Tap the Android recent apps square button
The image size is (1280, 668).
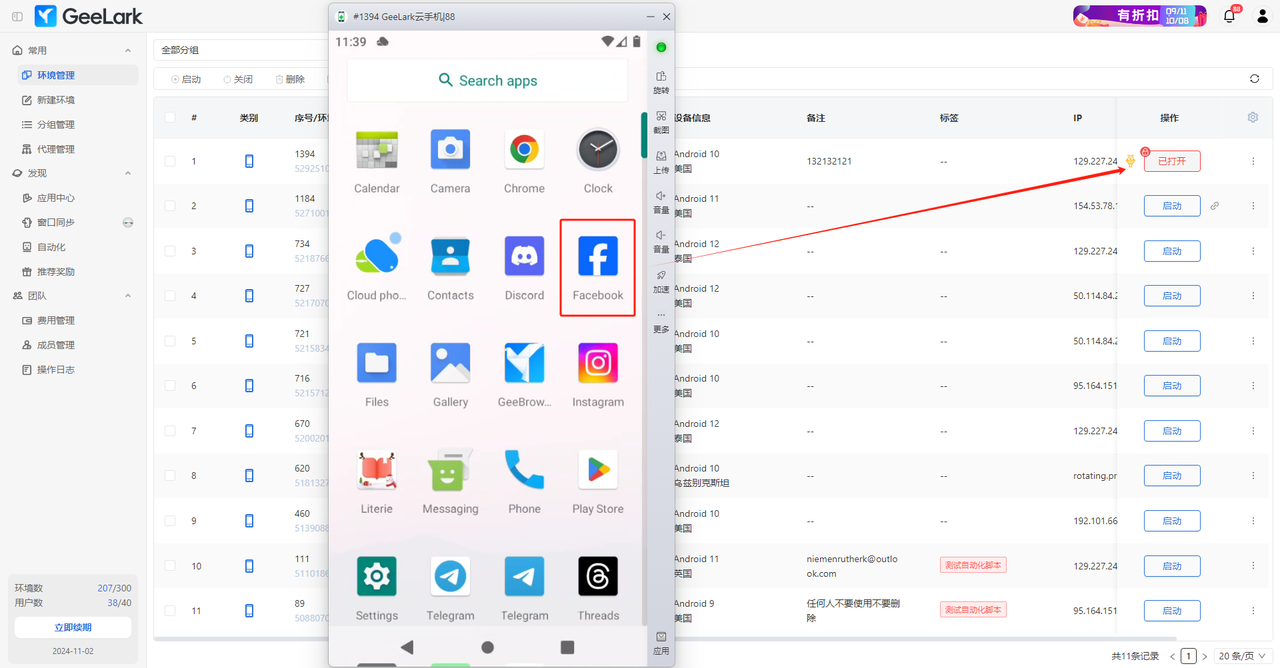567,647
